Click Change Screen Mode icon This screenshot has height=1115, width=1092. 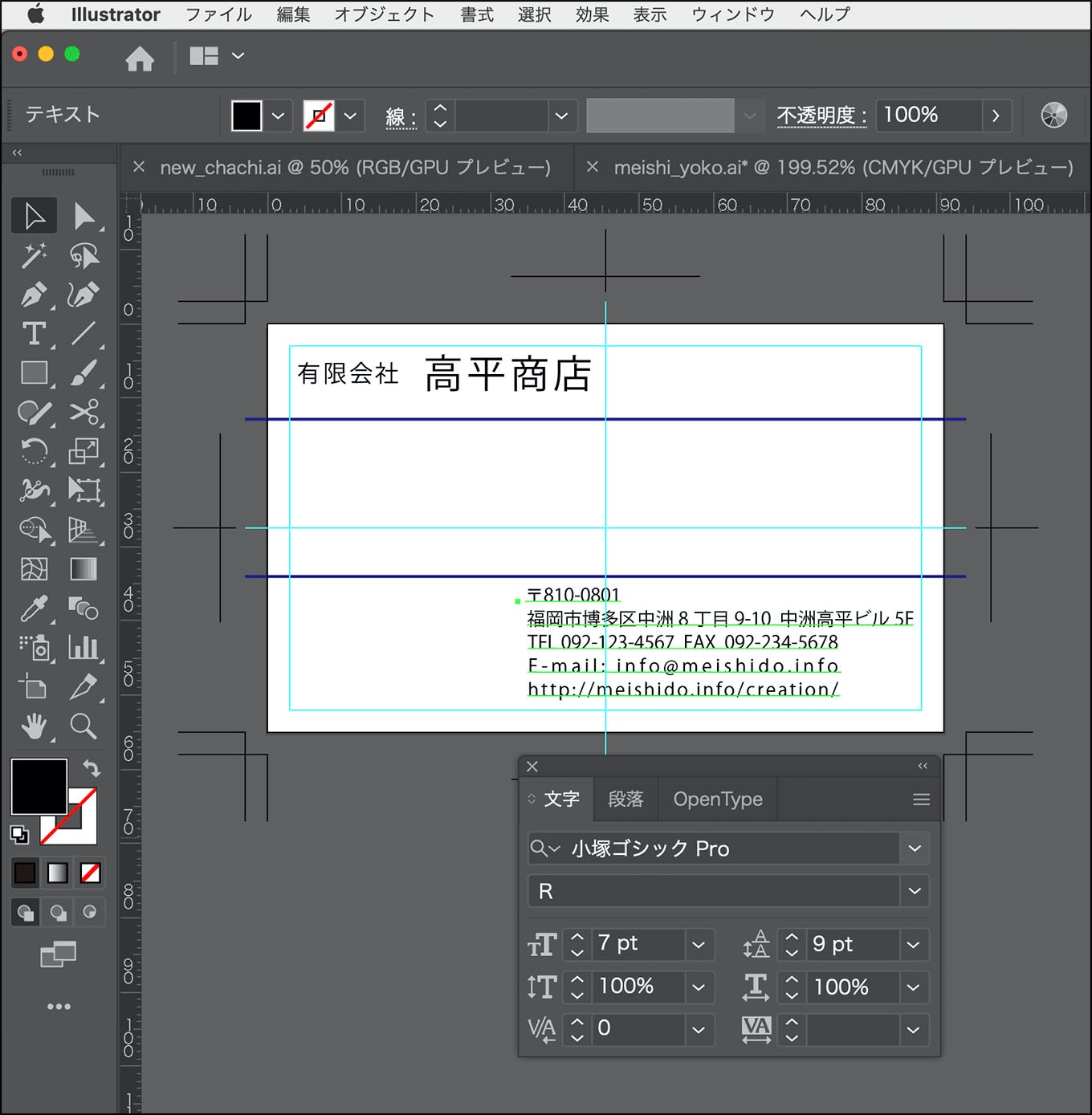(x=58, y=954)
